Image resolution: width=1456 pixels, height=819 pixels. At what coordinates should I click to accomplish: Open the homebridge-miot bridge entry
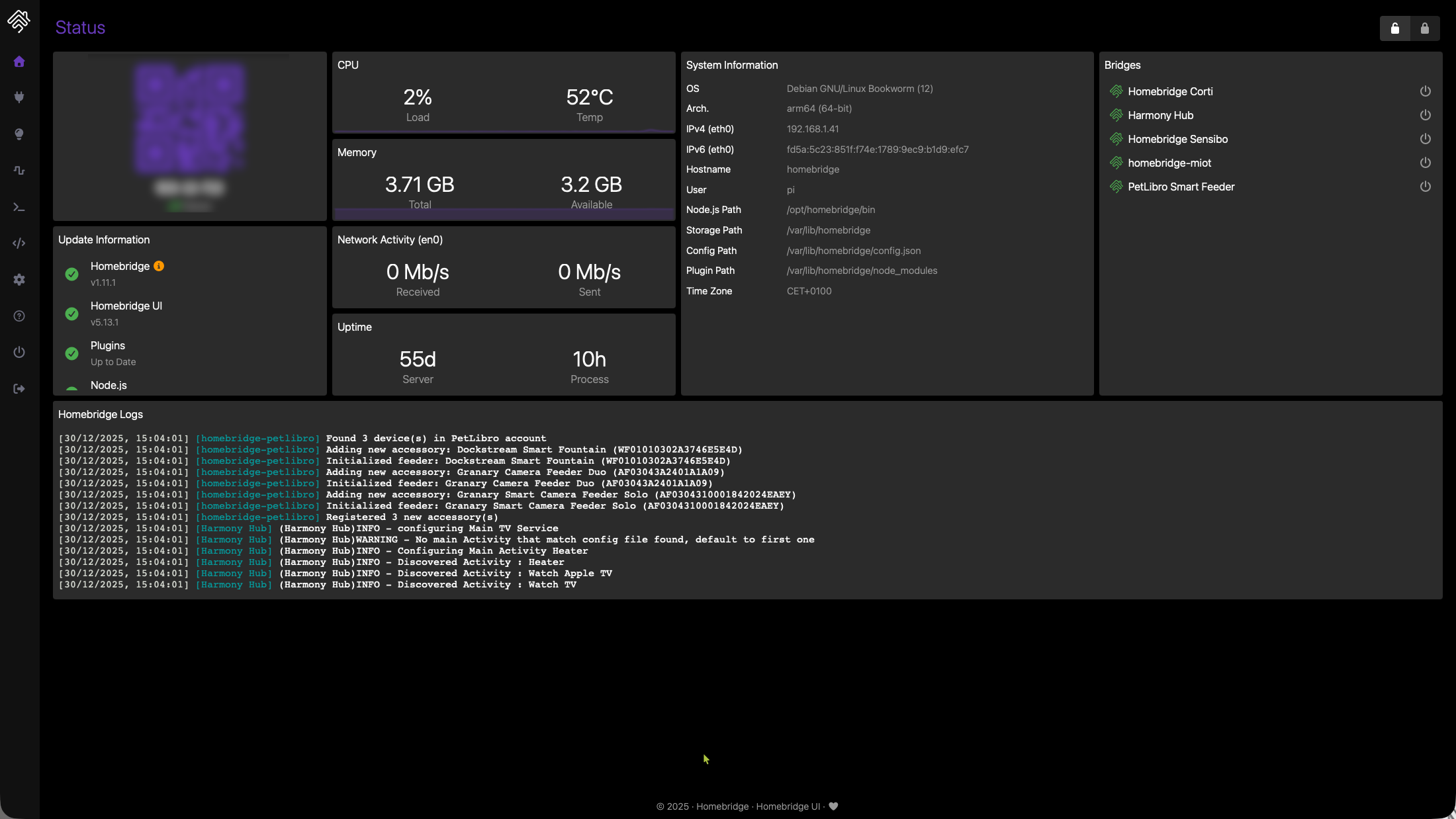click(1169, 163)
